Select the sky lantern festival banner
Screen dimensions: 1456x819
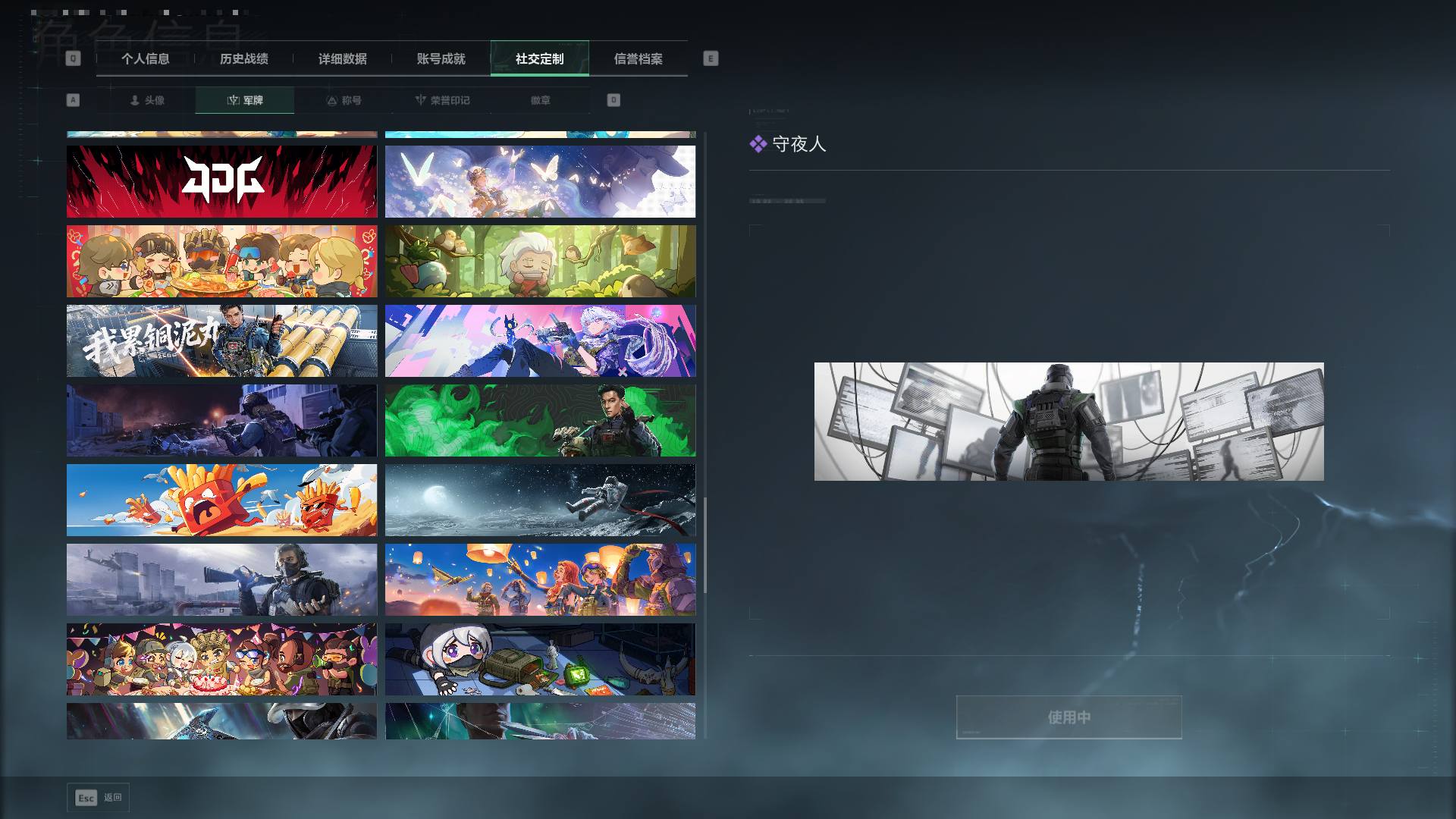tap(540, 579)
